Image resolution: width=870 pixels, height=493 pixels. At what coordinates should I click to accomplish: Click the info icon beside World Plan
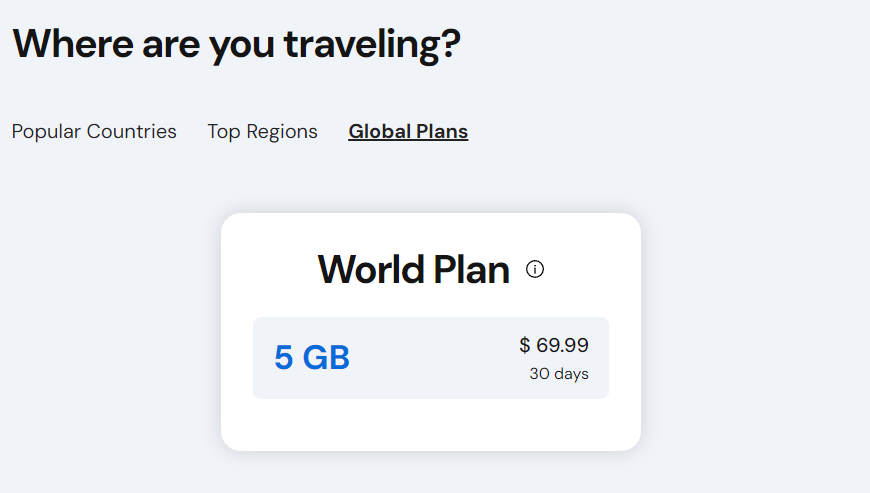click(535, 270)
